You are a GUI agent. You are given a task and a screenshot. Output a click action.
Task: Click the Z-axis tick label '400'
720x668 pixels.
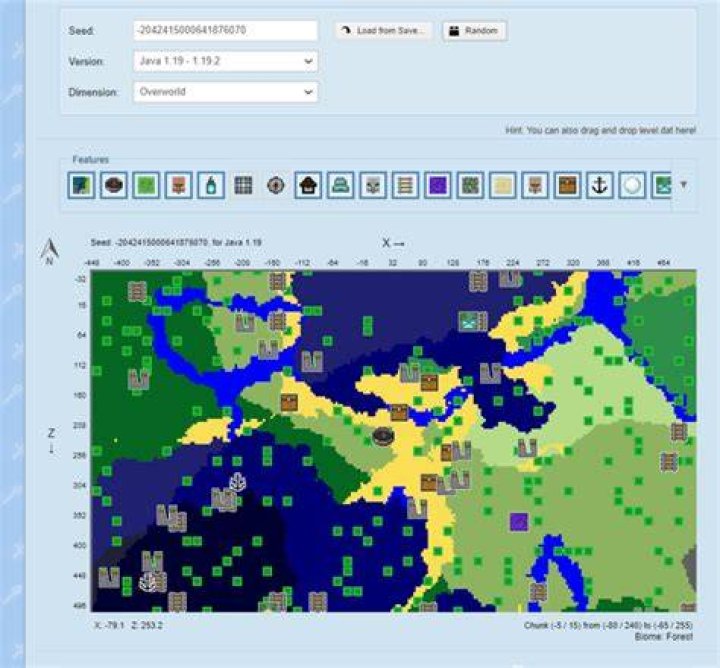pos(80,545)
